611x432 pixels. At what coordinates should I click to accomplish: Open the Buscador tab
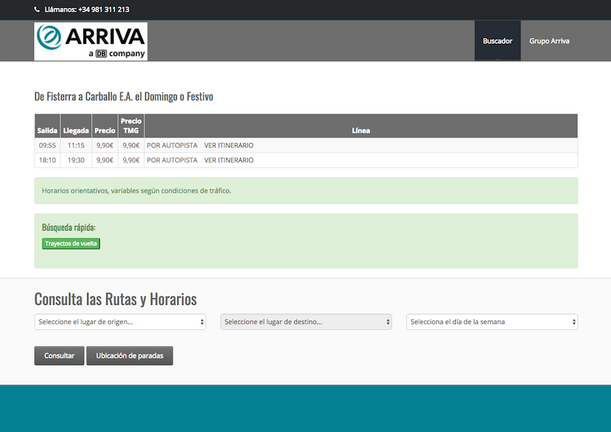(497, 41)
